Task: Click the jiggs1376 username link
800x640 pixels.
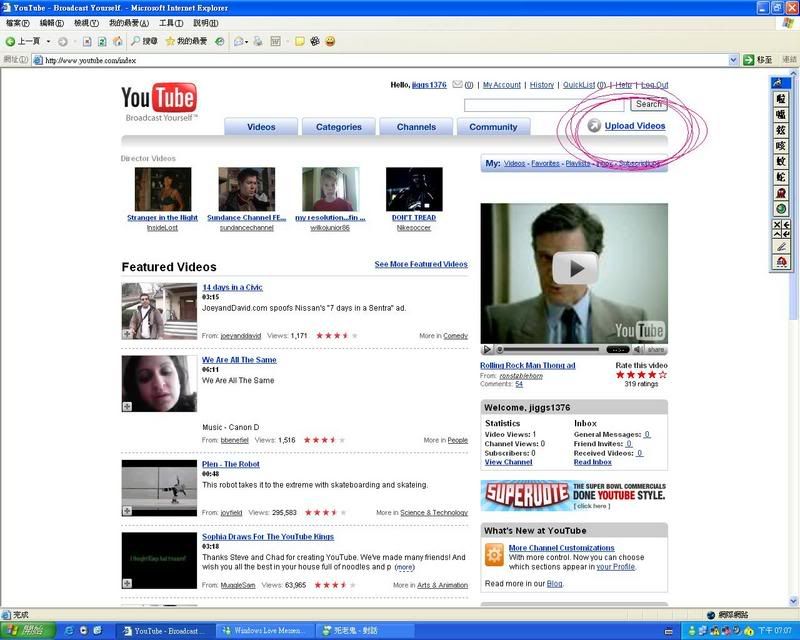Action: point(429,85)
